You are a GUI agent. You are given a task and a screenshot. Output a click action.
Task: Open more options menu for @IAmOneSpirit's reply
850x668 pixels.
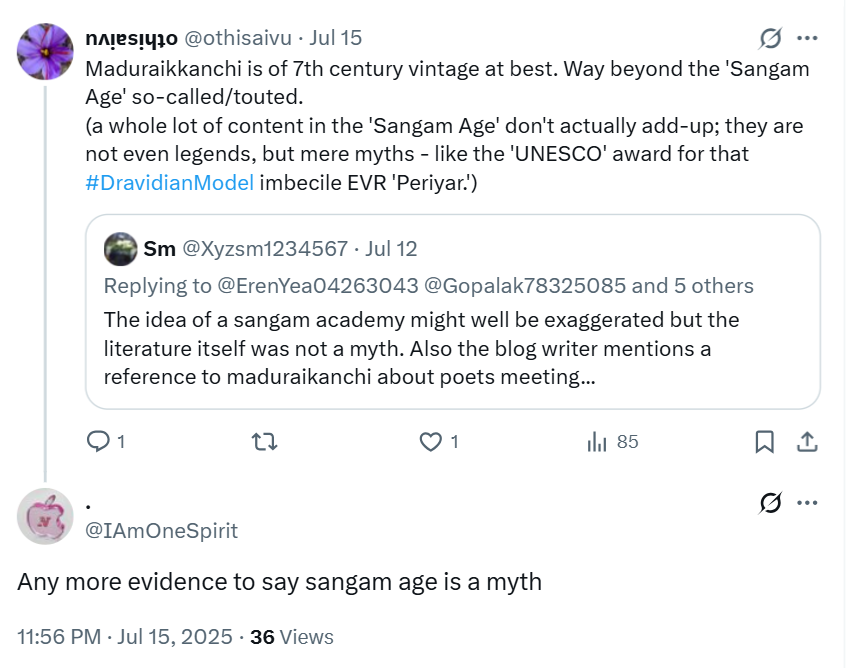(807, 503)
